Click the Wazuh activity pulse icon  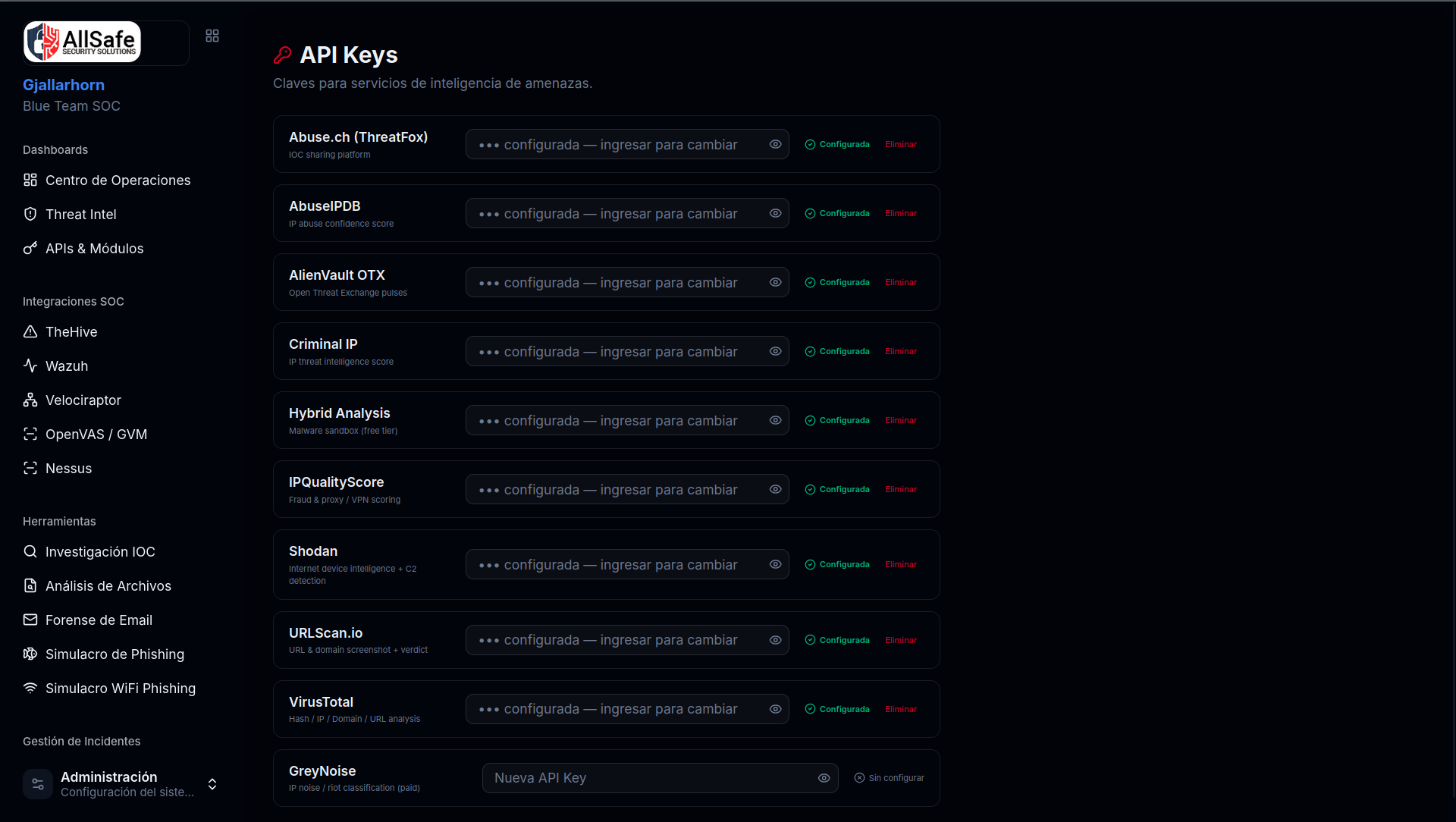point(30,366)
